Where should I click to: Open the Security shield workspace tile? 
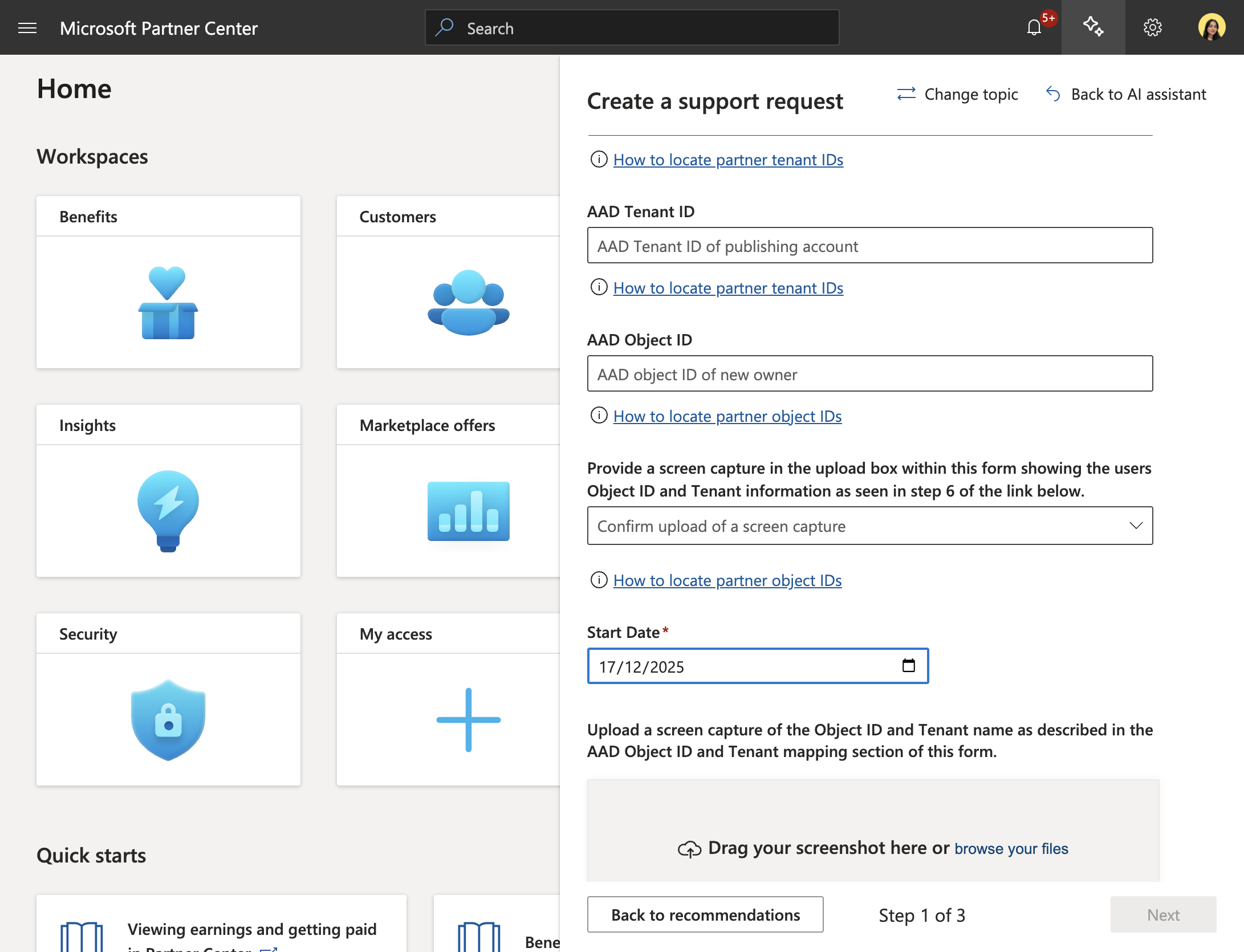[168, 699]
